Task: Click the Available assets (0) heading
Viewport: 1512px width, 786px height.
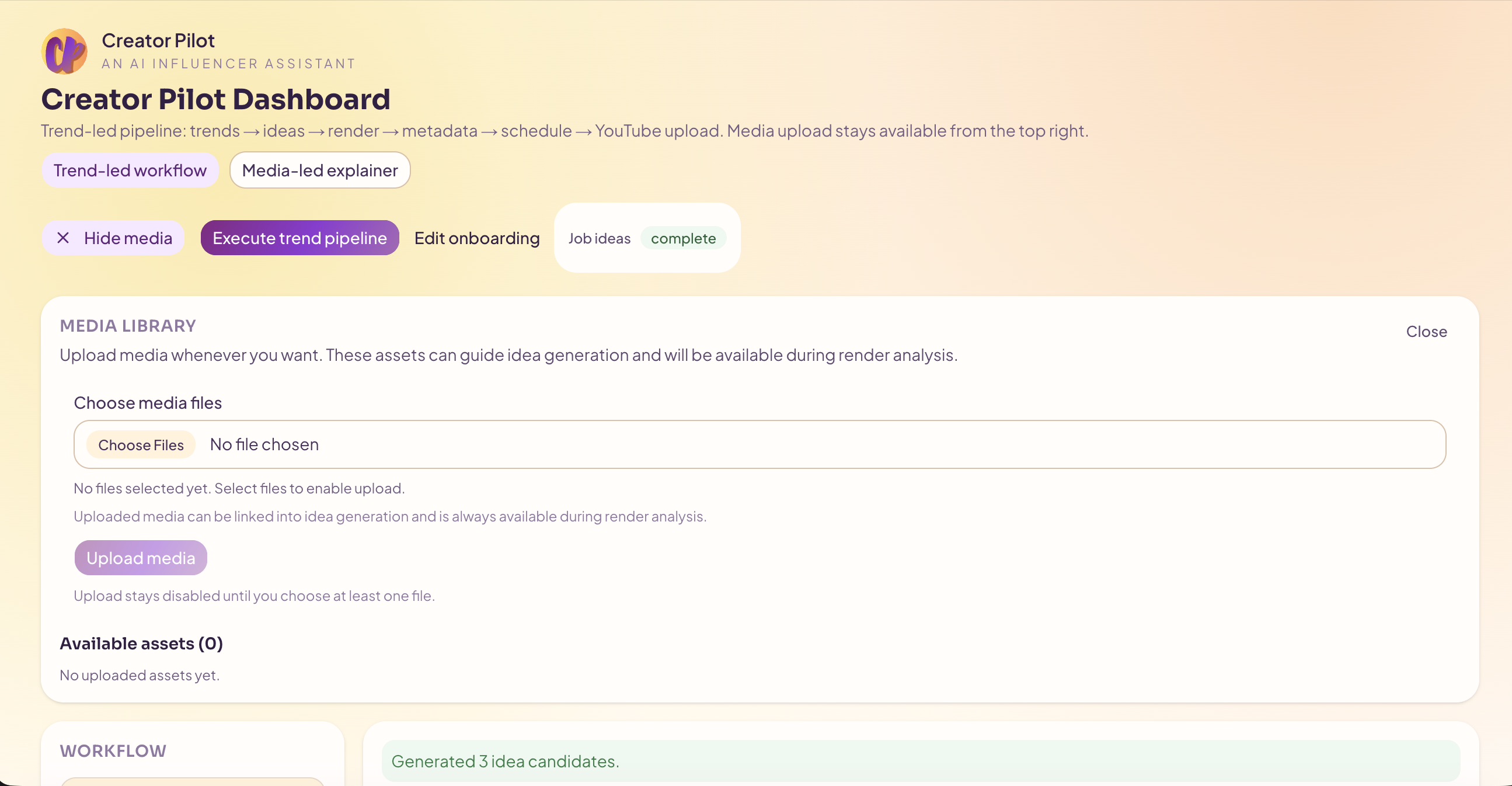Action: pos(141,644)
